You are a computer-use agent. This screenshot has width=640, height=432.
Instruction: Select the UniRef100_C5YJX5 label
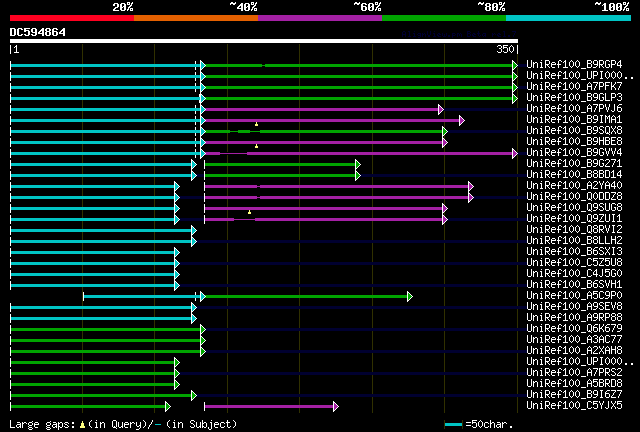[574, 406]
